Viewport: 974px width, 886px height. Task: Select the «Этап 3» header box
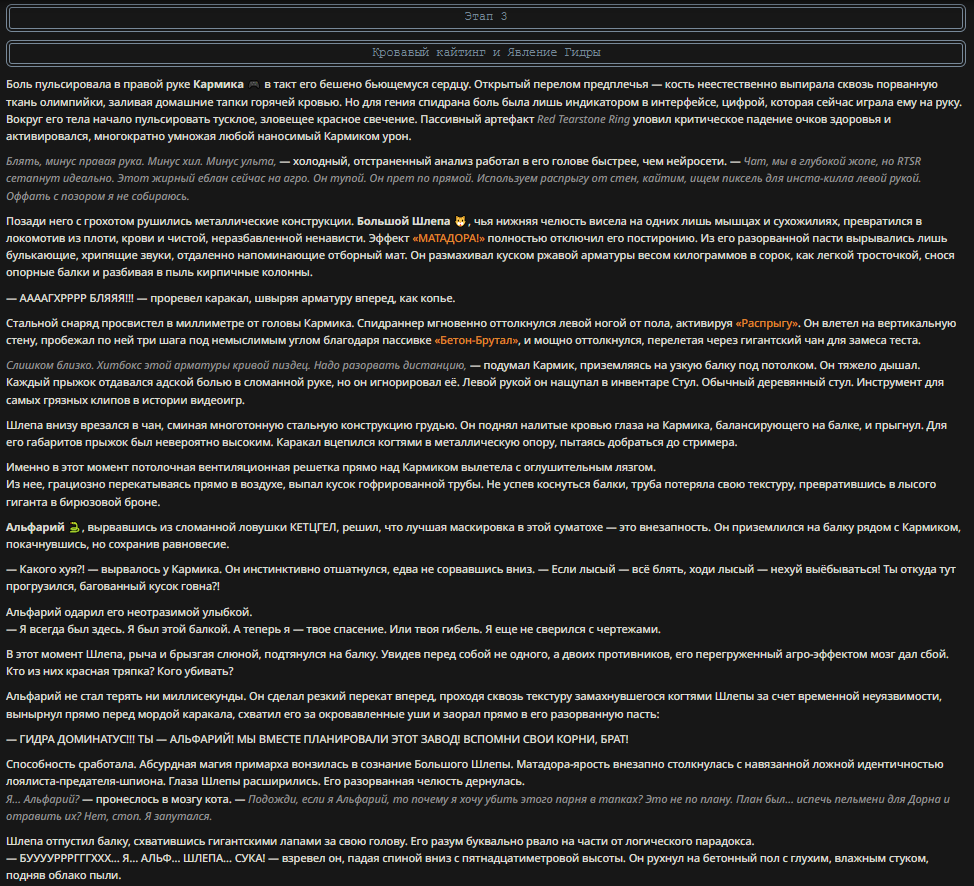[x=486, y=17]
